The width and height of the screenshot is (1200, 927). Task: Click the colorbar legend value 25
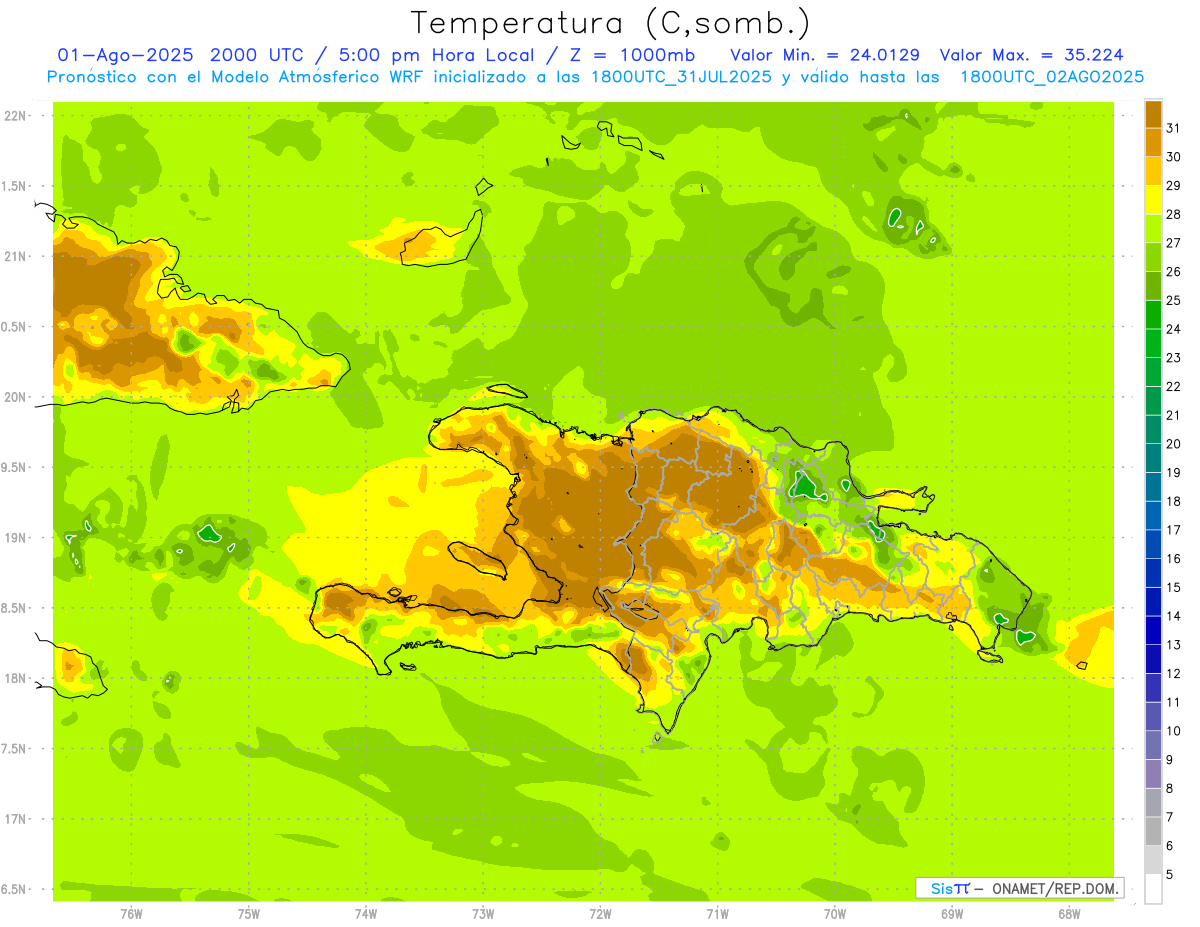click(x=1174, y=300)
